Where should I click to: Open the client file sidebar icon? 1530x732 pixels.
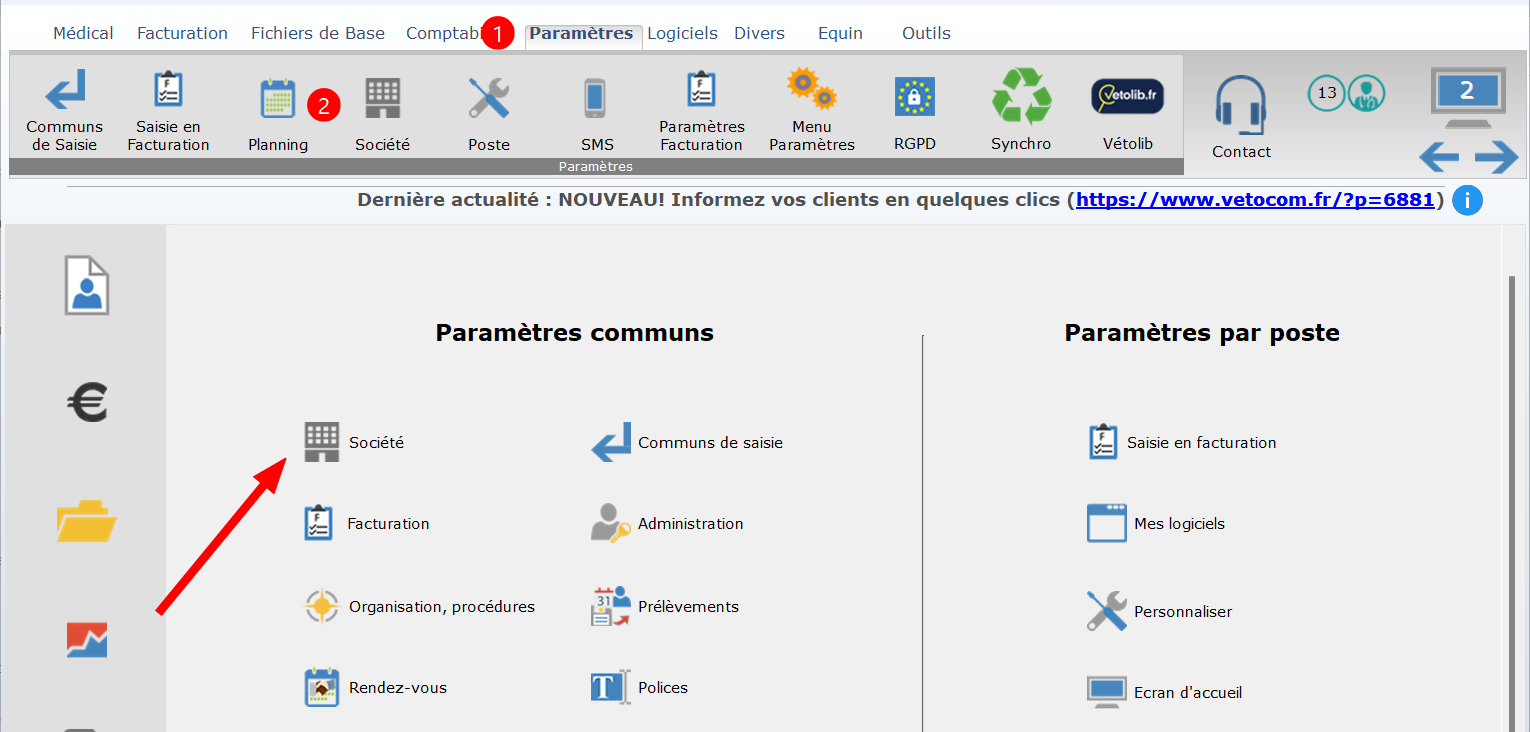pyautogui.click(x=87, y=285)
